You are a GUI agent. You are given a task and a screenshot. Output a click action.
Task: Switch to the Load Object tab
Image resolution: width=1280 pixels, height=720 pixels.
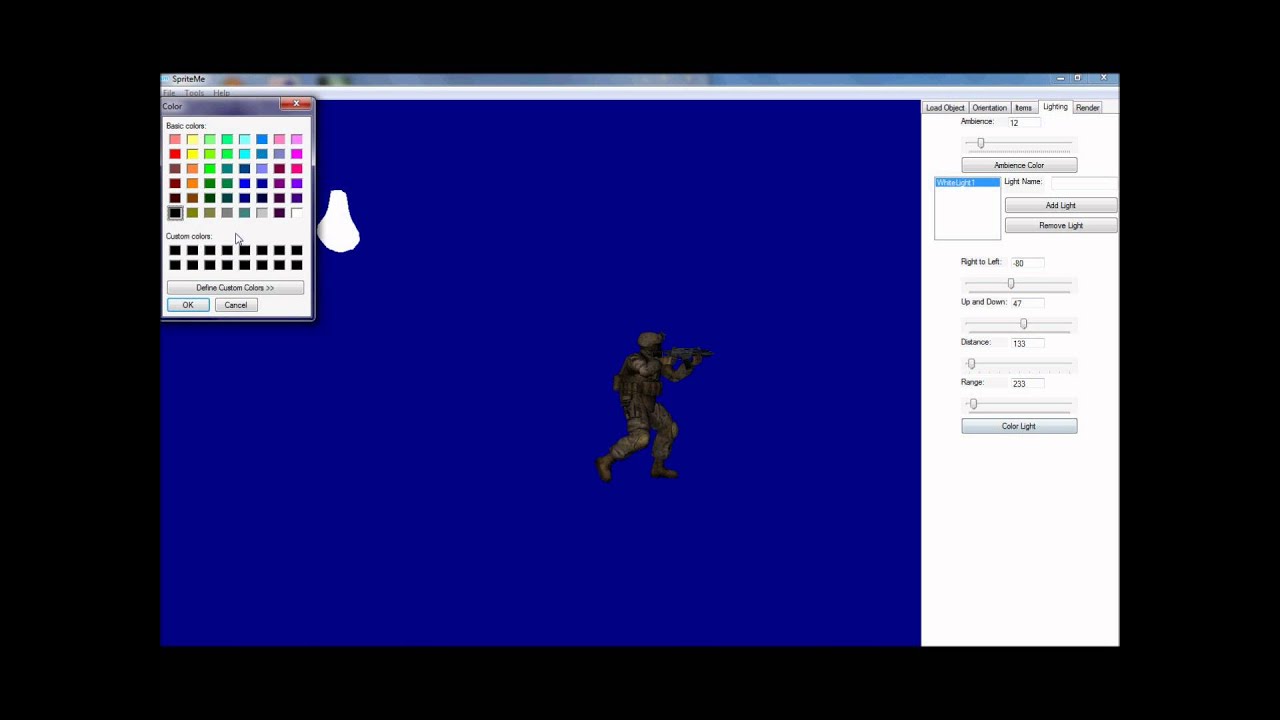[x=944, y=107]
